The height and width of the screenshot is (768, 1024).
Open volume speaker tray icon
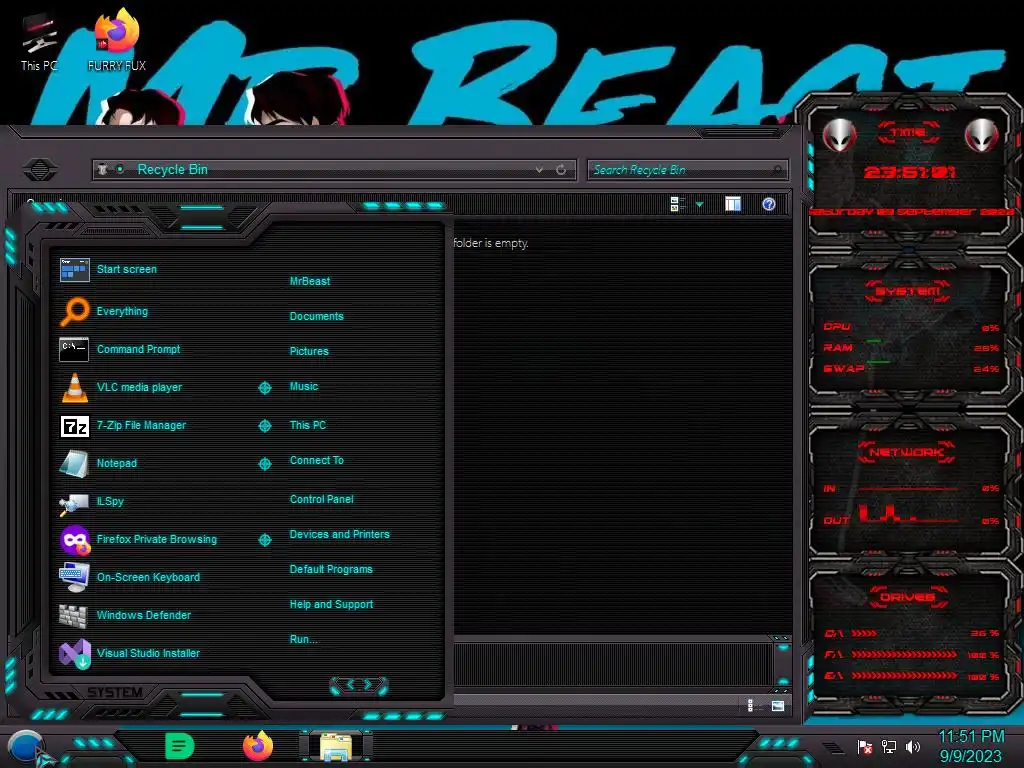coord(913,746)
